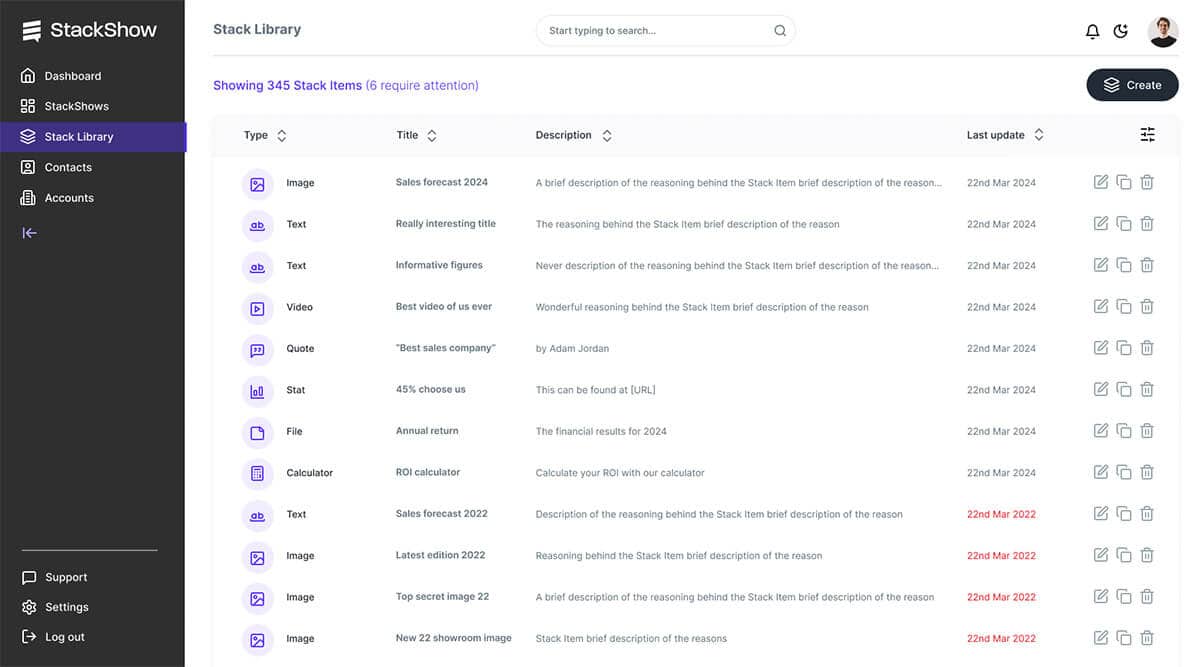Click the Calculator type icon on the ROI calculator row
Screen dimensions: 1200x667
pos(257,471)
